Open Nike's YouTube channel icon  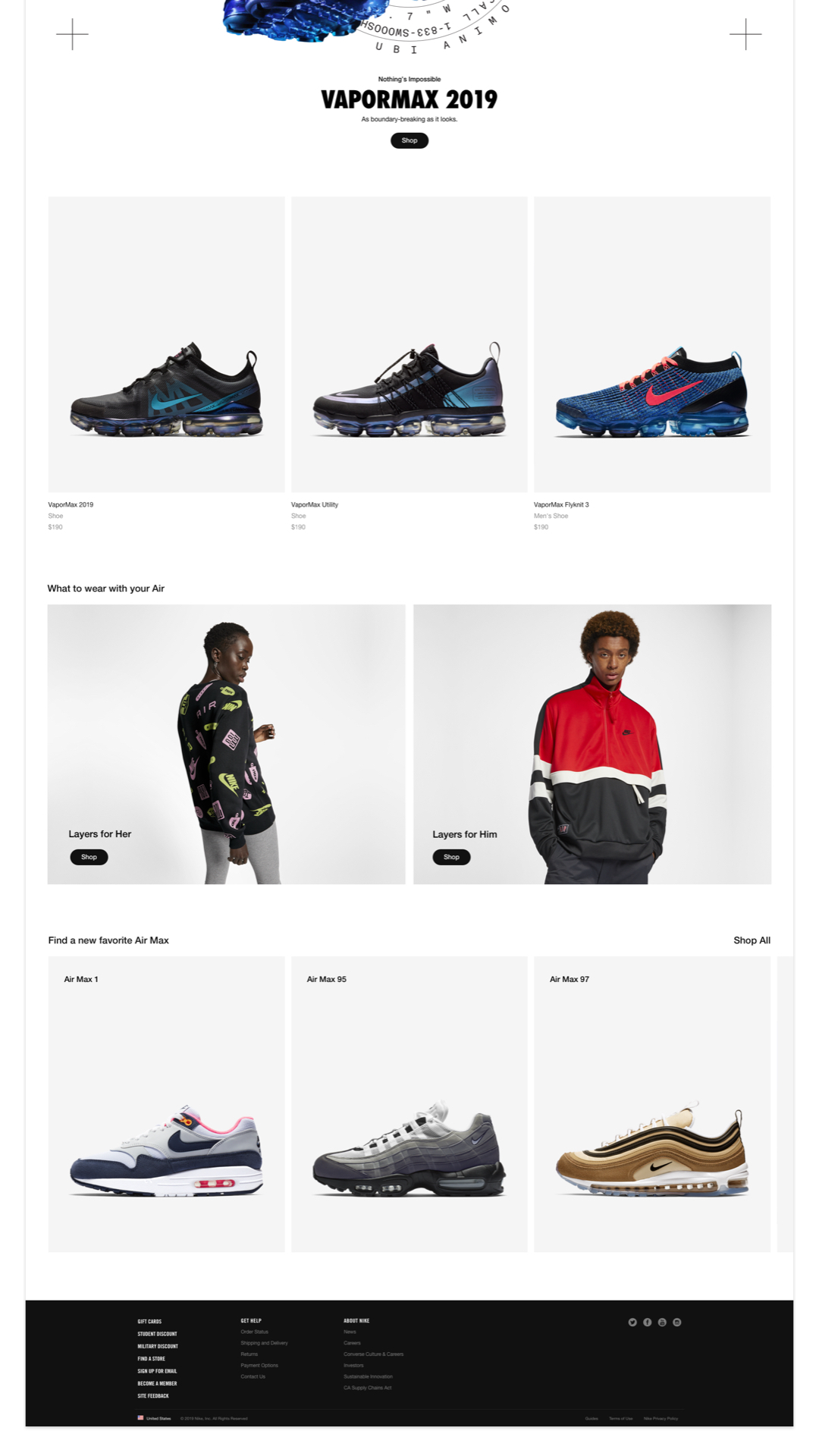[662, 1322]
